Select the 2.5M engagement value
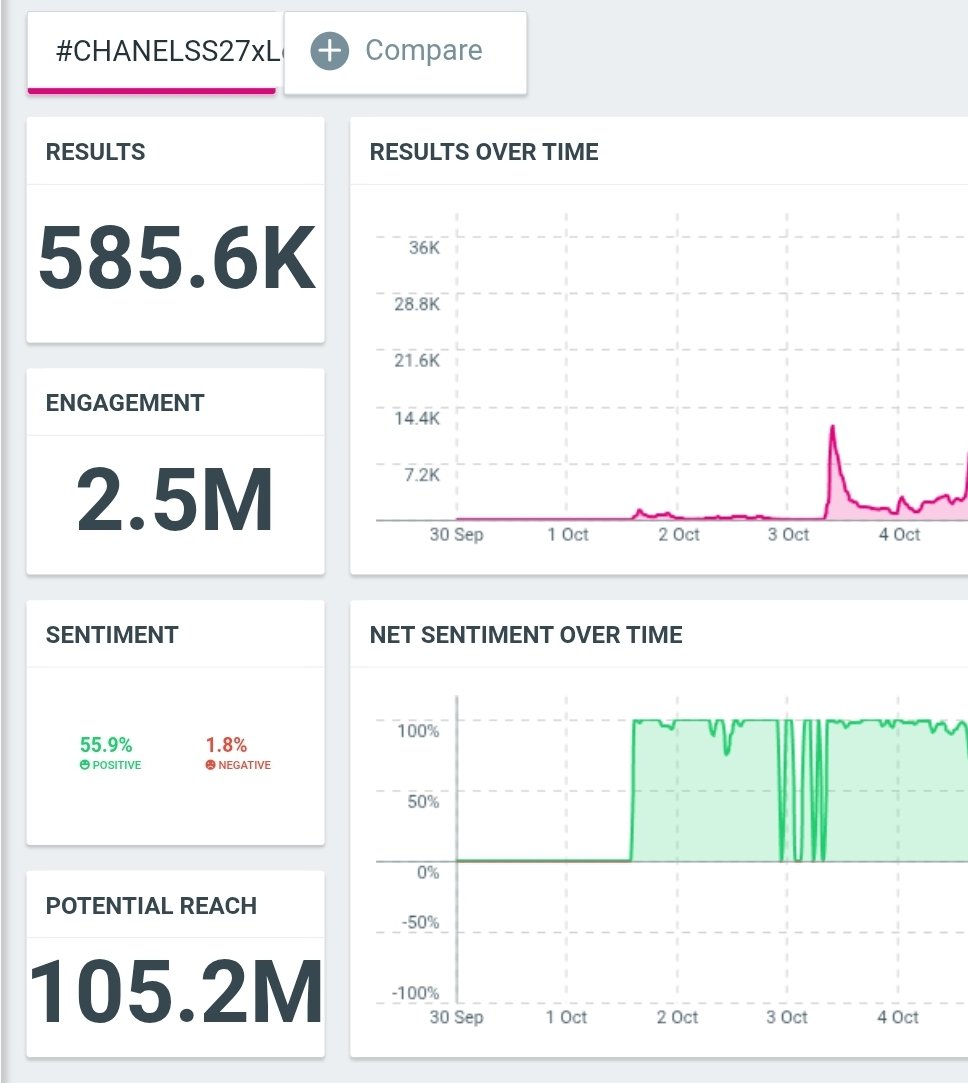Viewport: 968px width, 1083px height. (175, 499)
